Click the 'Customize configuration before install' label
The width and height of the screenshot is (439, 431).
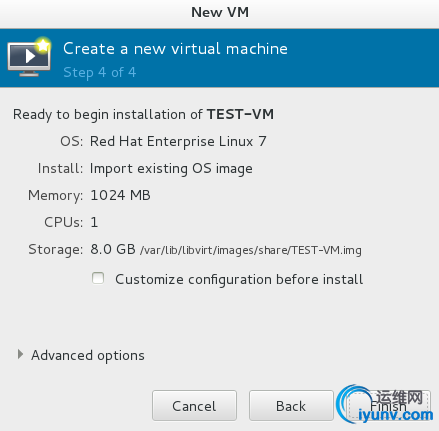239,279
